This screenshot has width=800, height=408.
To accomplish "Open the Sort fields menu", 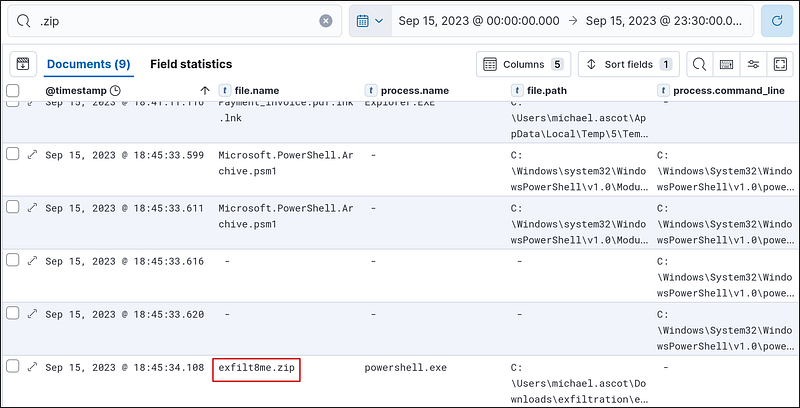I will click(629, 64).
